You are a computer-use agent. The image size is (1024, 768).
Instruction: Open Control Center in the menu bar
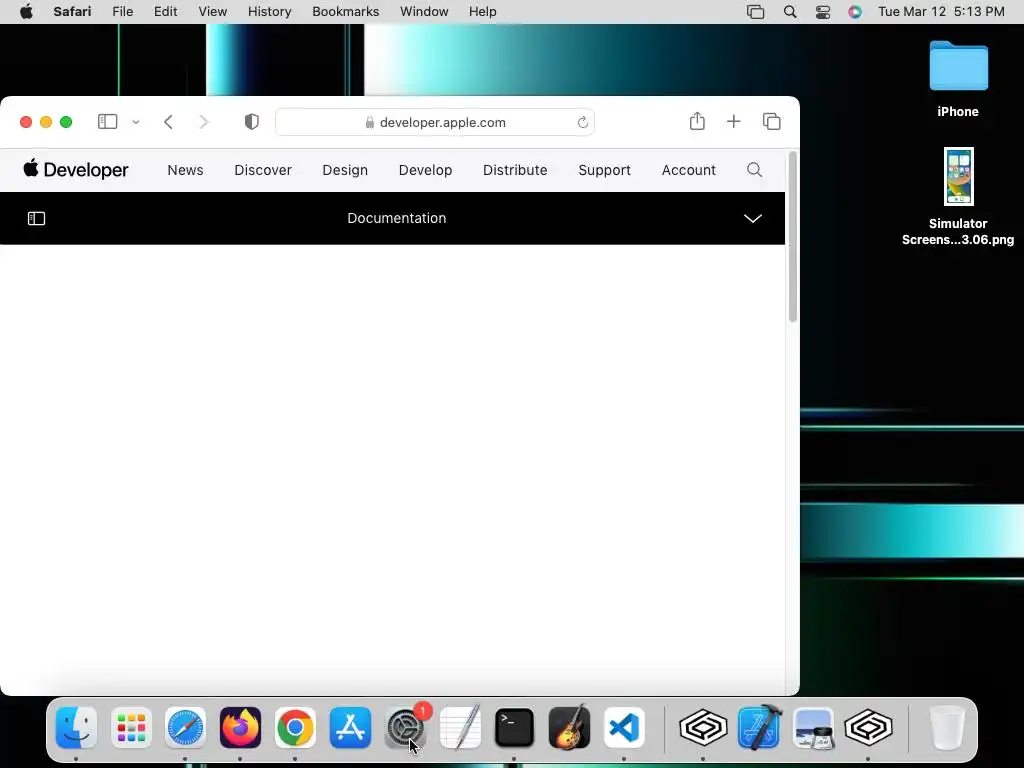coord(823,12)
